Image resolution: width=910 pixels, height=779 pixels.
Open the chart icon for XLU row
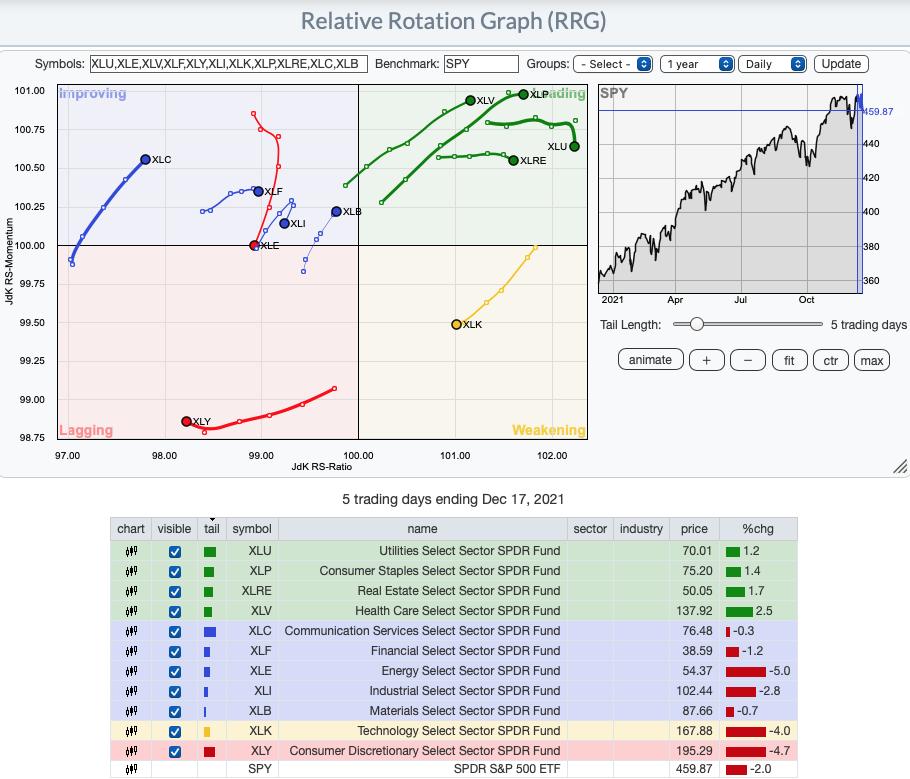131,551
